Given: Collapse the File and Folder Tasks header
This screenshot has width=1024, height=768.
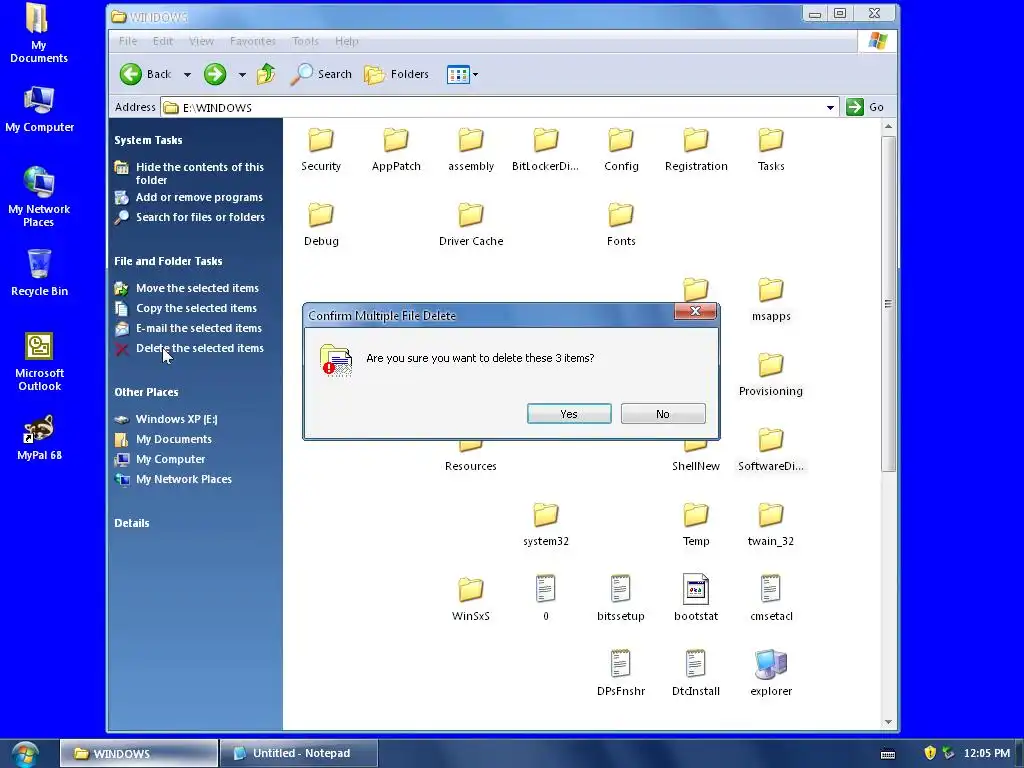Looking at the screenshot, I should 168,261.
